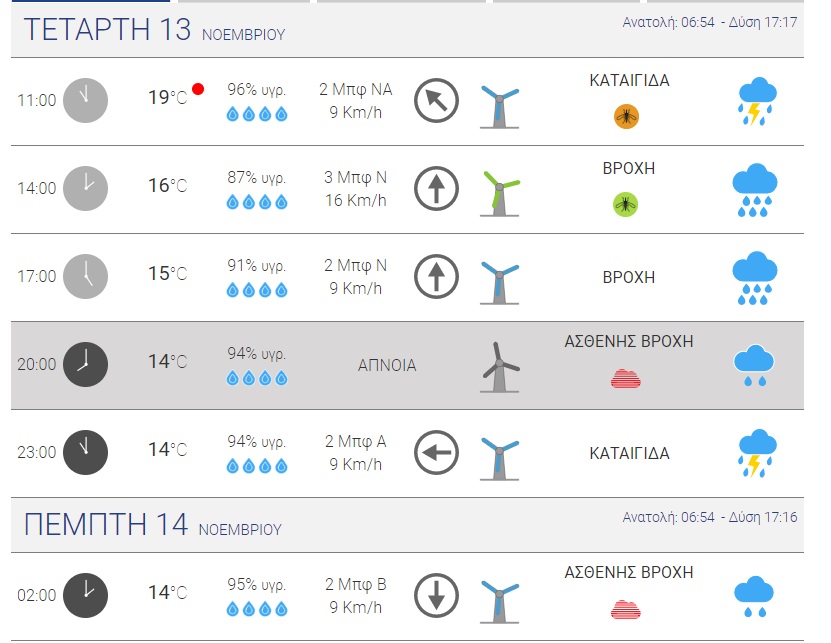The image size is (831, 643).
Task: Click the rain cloud icon at 17:00
Action: tap(756, 277)
